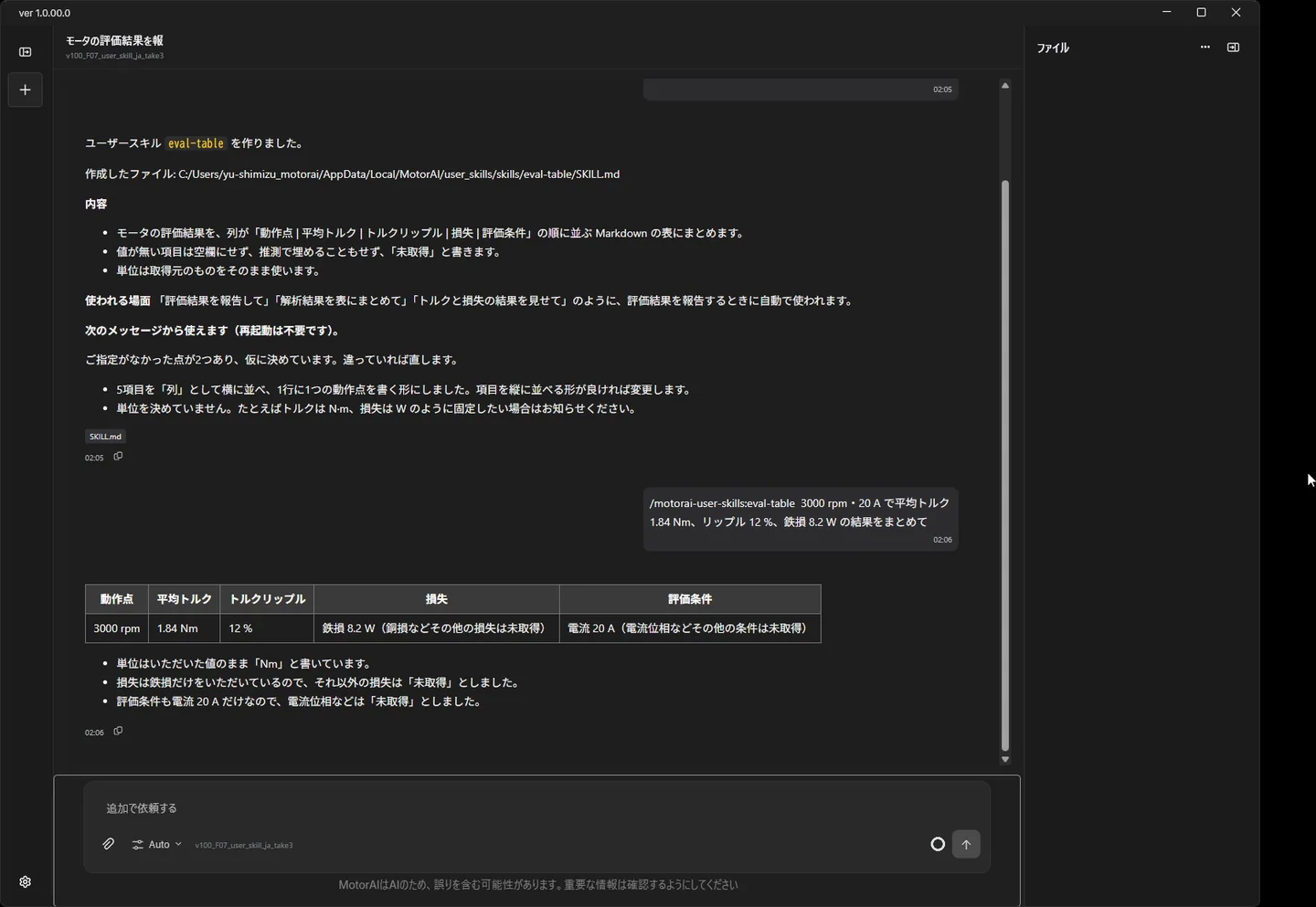This screenshot has height=907, width=1316.
Task: Send message with up arrow button
Action: coord(966,844)
